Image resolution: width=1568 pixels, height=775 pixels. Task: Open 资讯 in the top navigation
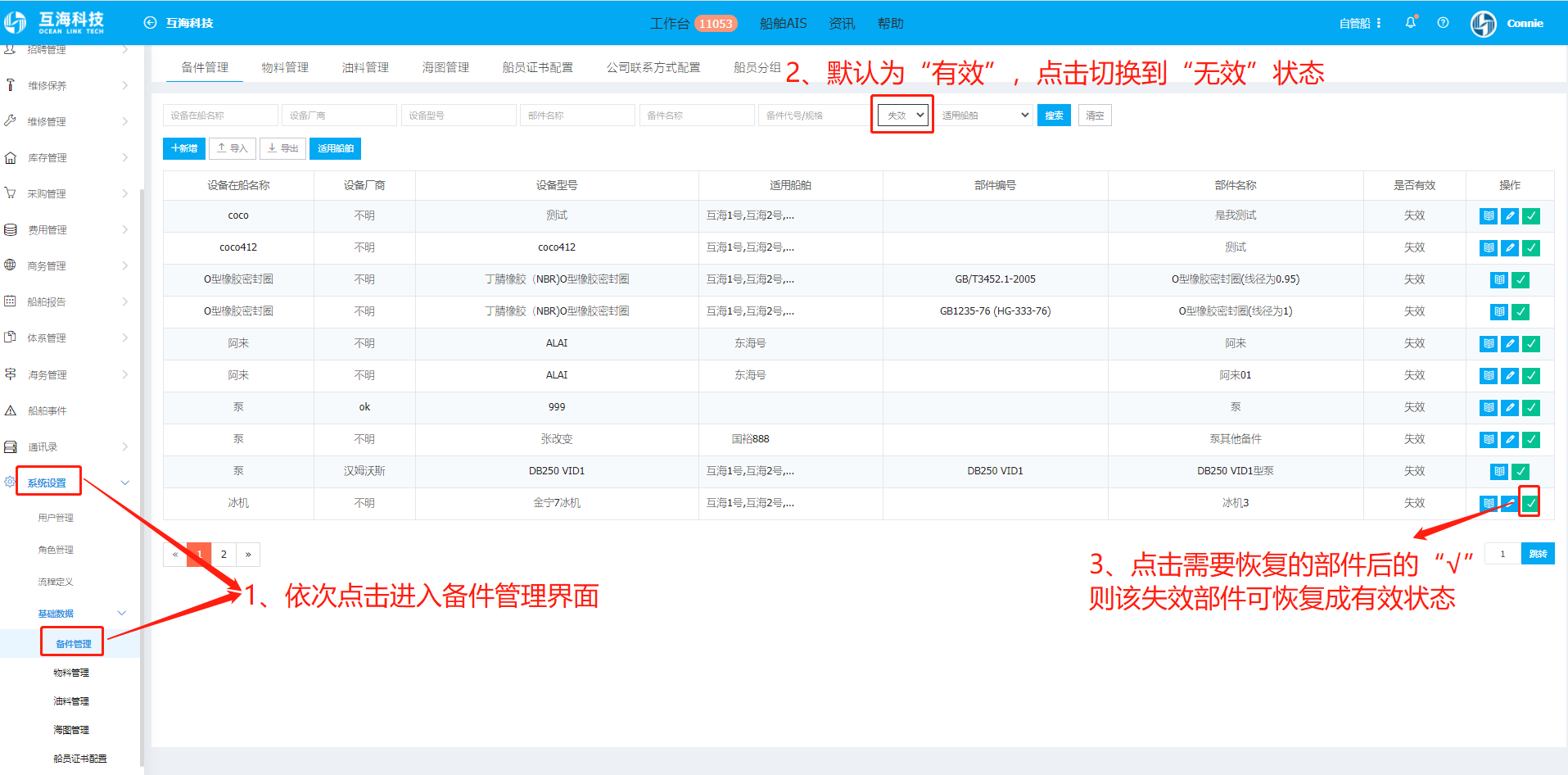[x=842, y=24]
